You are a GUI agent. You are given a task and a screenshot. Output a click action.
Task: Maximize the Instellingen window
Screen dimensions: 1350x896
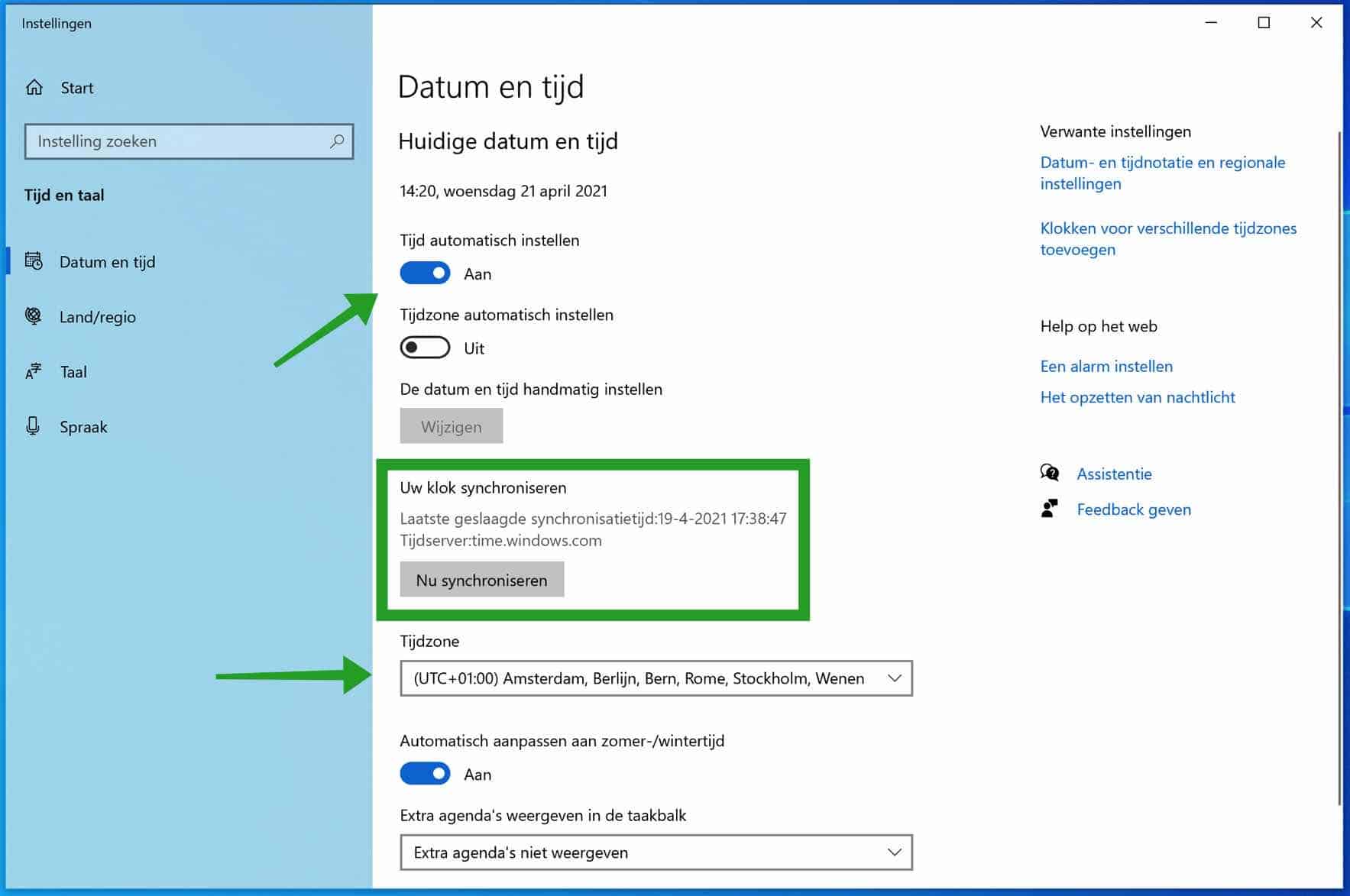pos(1264,23)
